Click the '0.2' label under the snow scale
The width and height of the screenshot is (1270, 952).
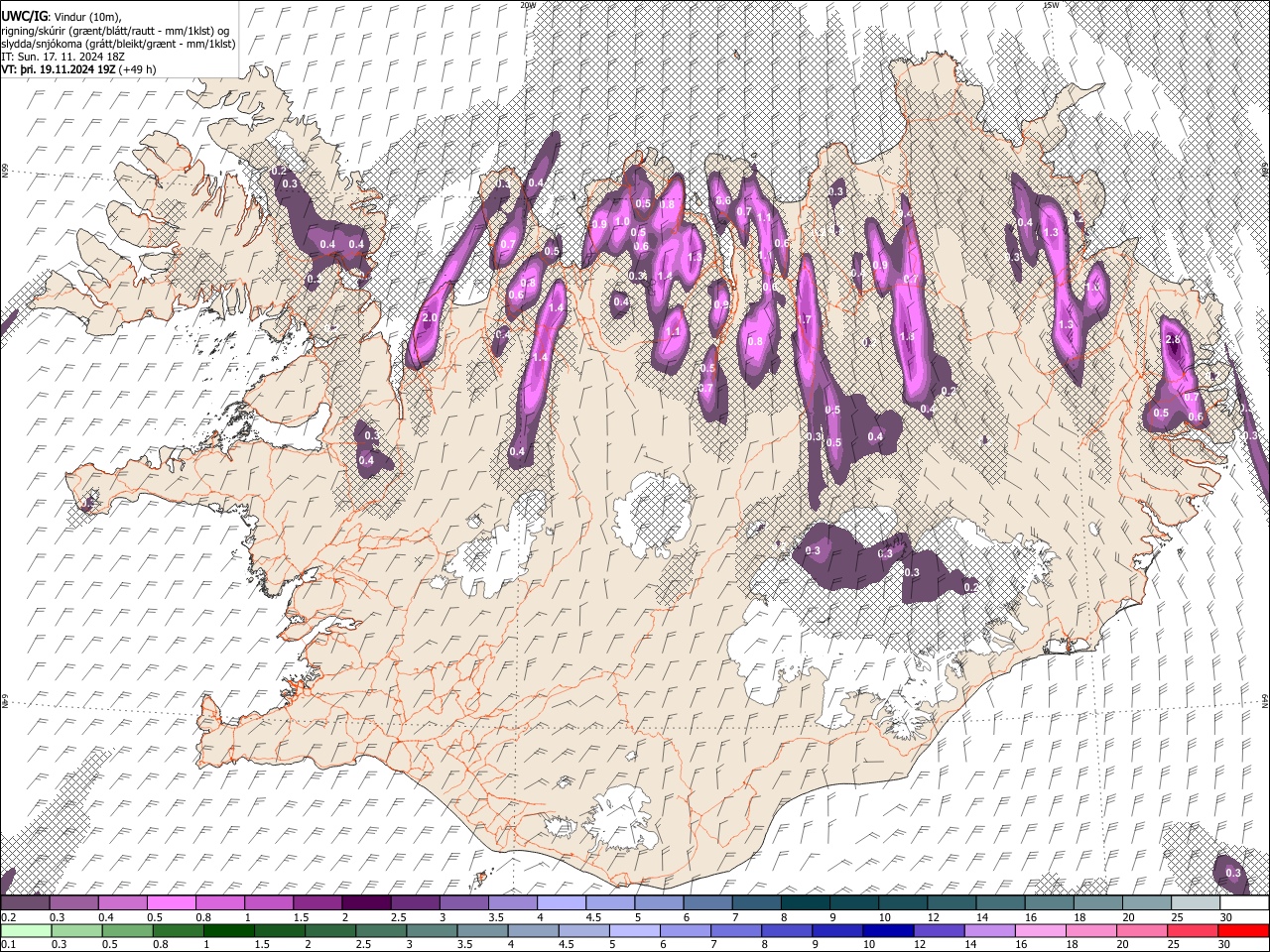tap(7, 917)
